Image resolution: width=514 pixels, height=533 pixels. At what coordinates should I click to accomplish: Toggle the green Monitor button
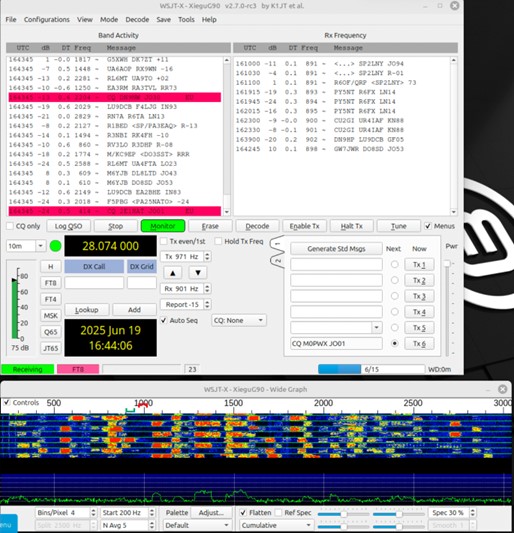[x=163, y=226]
